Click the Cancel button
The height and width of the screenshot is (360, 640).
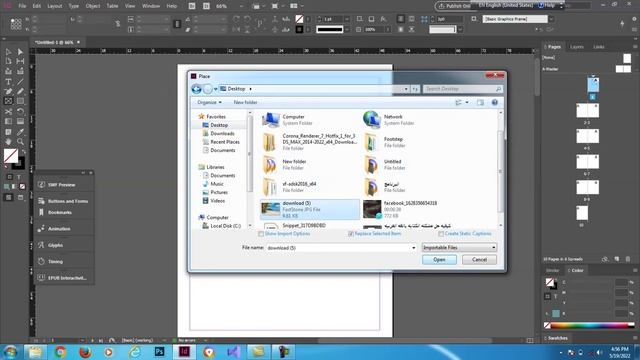[479, 260]
